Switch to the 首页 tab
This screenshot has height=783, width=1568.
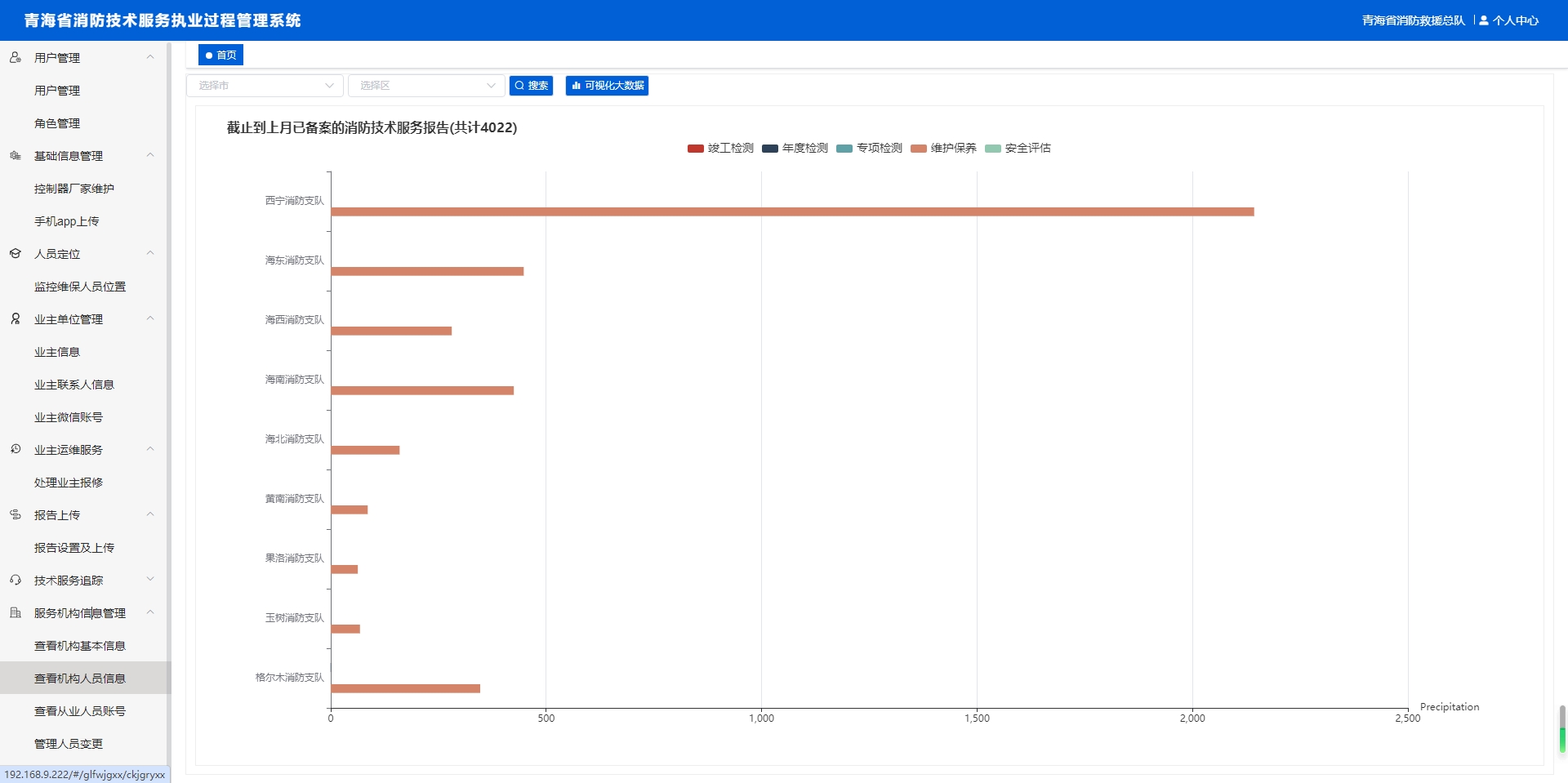point(220,55)
